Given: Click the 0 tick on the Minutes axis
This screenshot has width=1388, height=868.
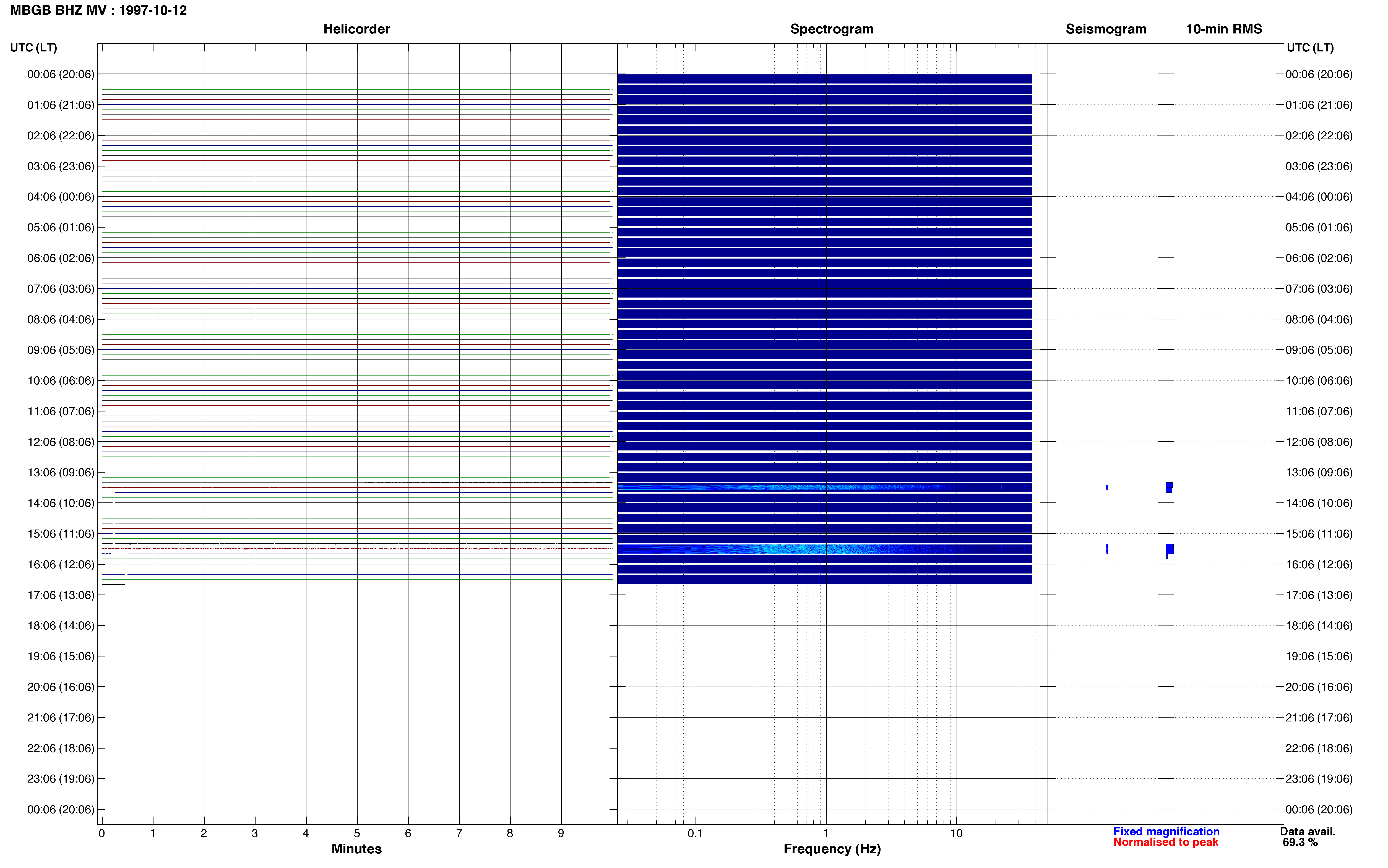Looking at the screenshot, I should [x=101, y=833].
